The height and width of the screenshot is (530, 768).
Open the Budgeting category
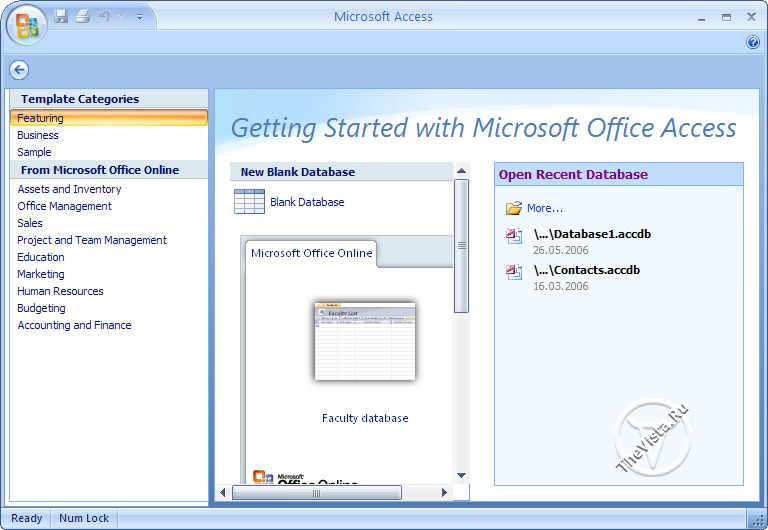coord(42,308)
